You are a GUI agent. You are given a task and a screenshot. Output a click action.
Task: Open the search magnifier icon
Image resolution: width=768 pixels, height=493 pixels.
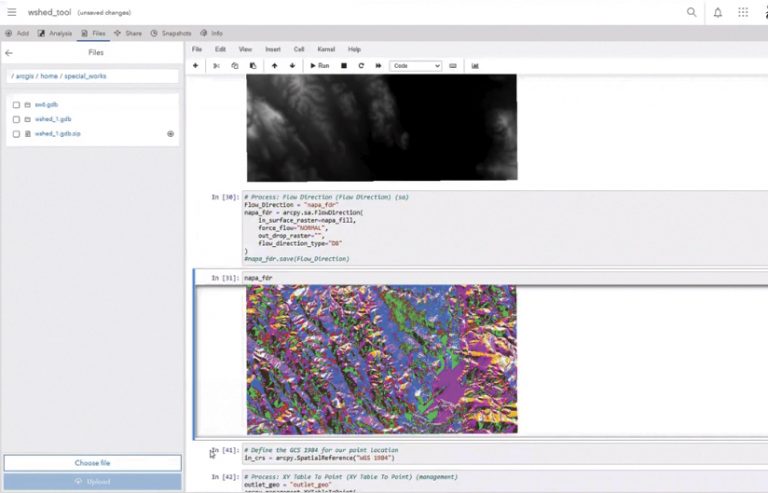tap(691, 12)
